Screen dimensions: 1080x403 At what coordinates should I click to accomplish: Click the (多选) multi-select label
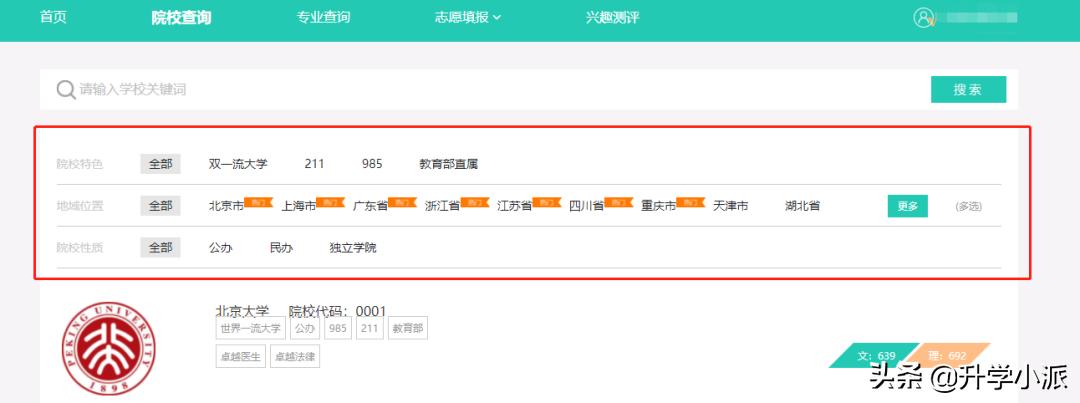click(x=968, y=206)
